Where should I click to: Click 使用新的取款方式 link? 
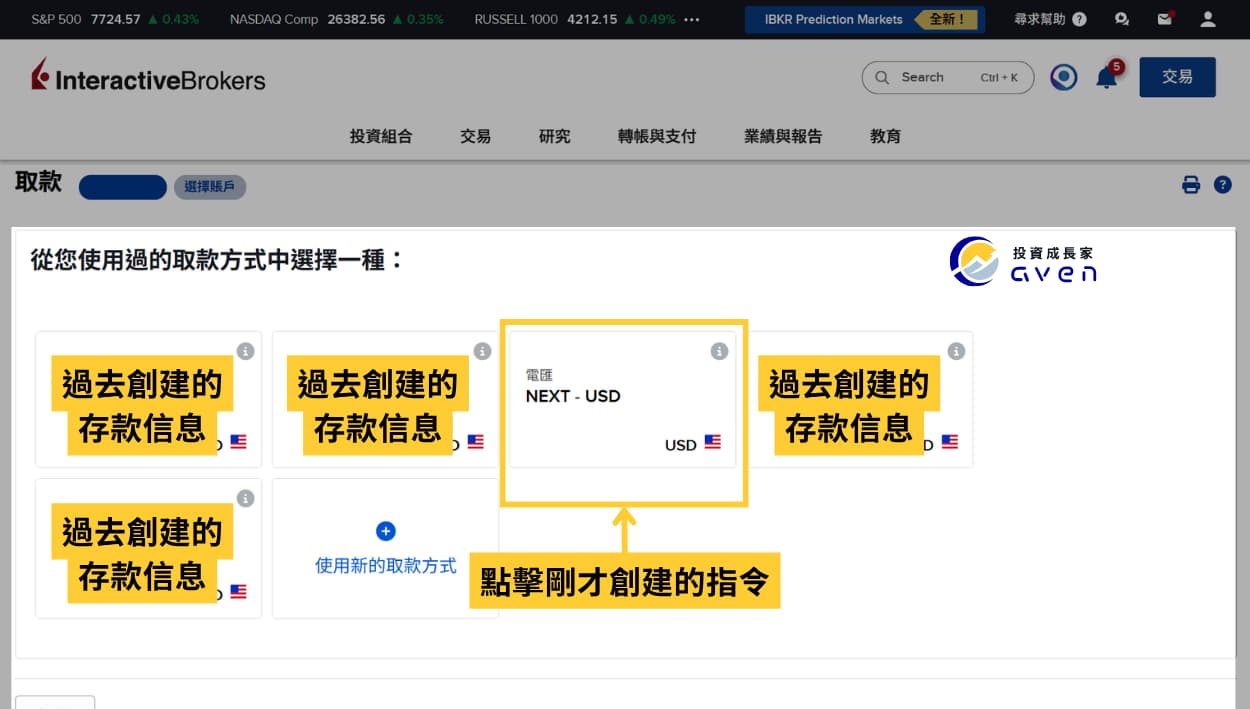[x=386, y=566]
